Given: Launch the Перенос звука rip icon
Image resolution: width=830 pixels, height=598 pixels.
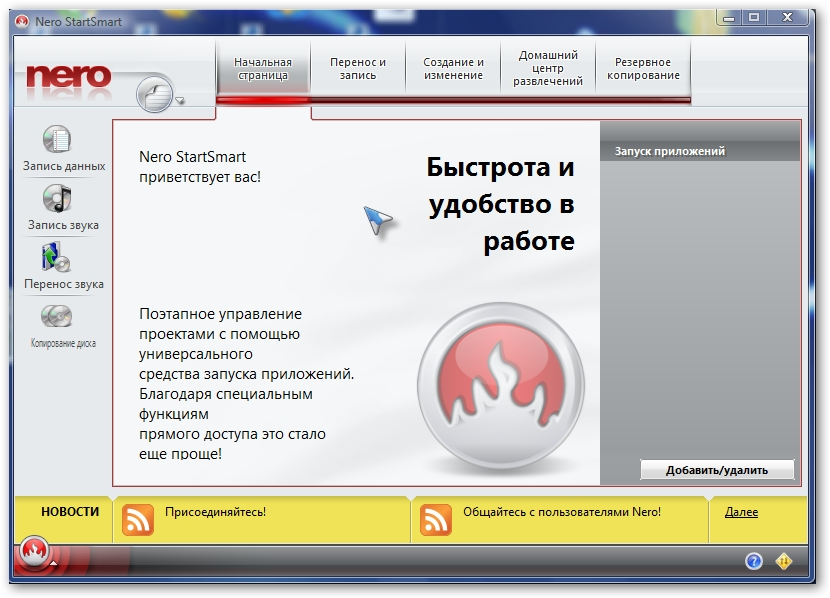Looking at the screenshot, I should coord(56,257).
